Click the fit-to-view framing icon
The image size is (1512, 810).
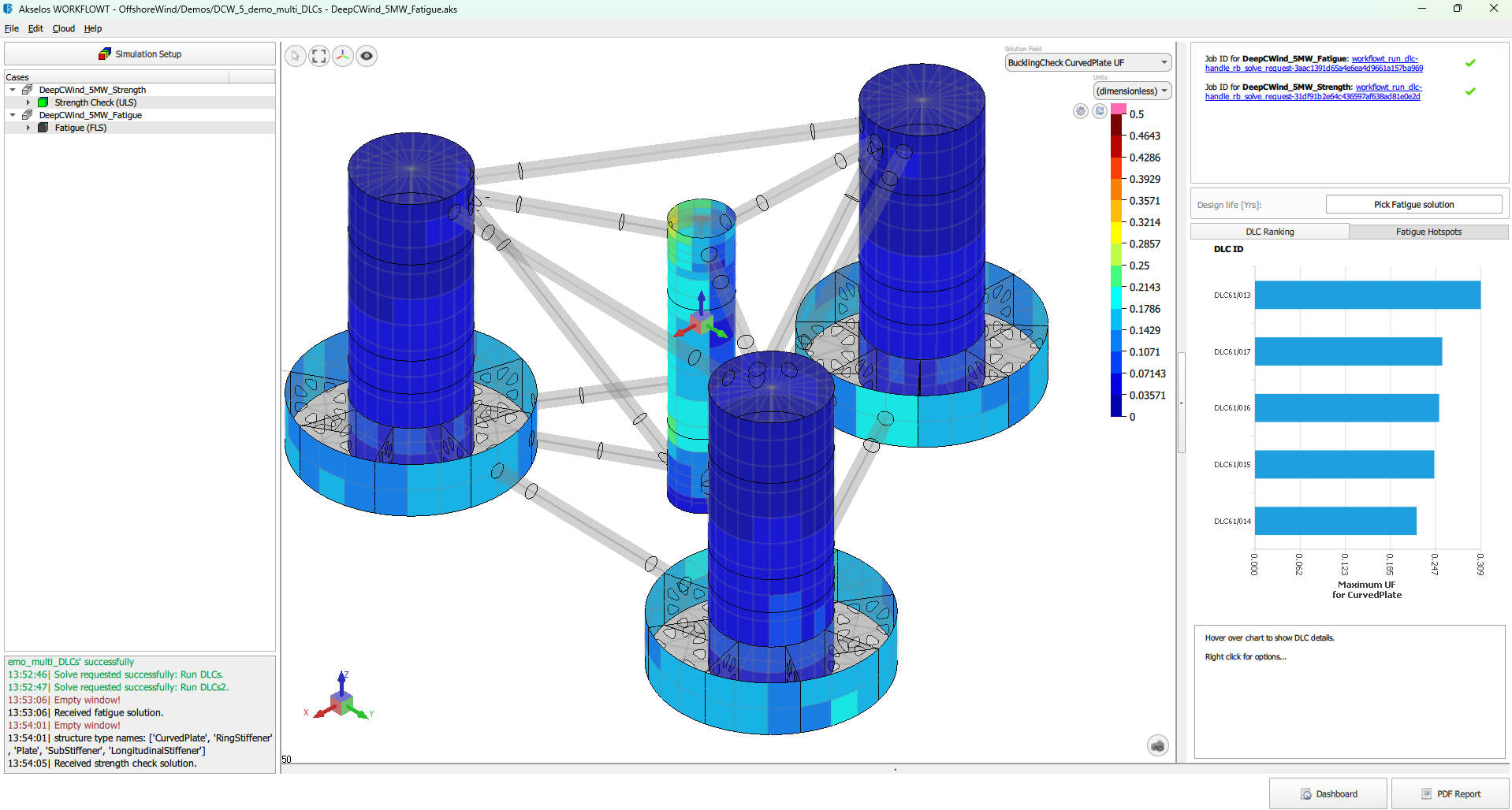318,56
